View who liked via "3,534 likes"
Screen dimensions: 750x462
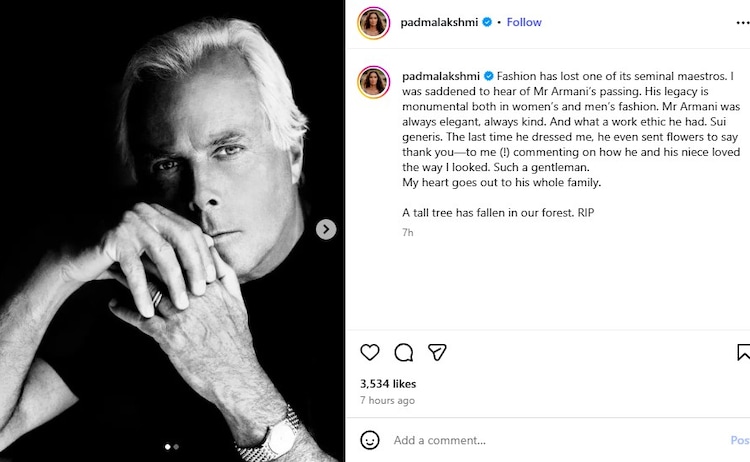(387, 383)
